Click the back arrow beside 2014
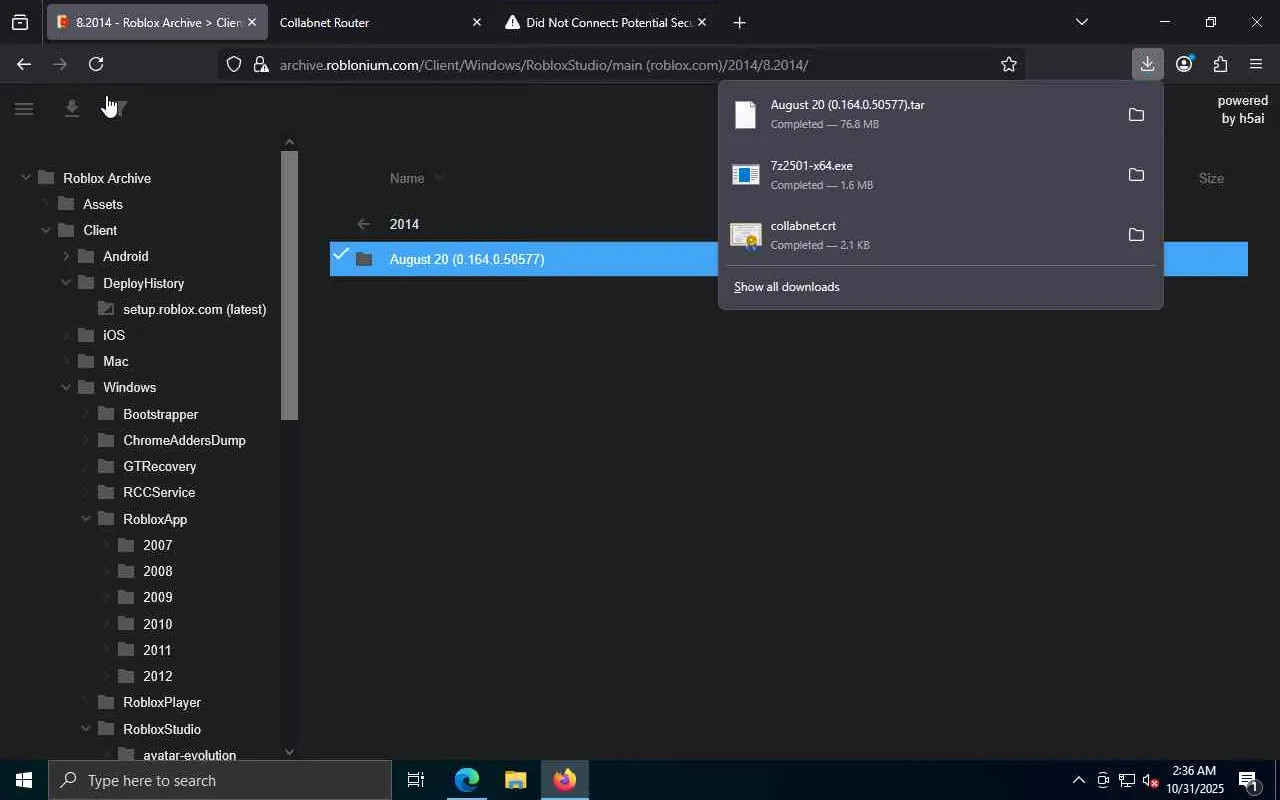1280x800 pixels. point(364,224)
